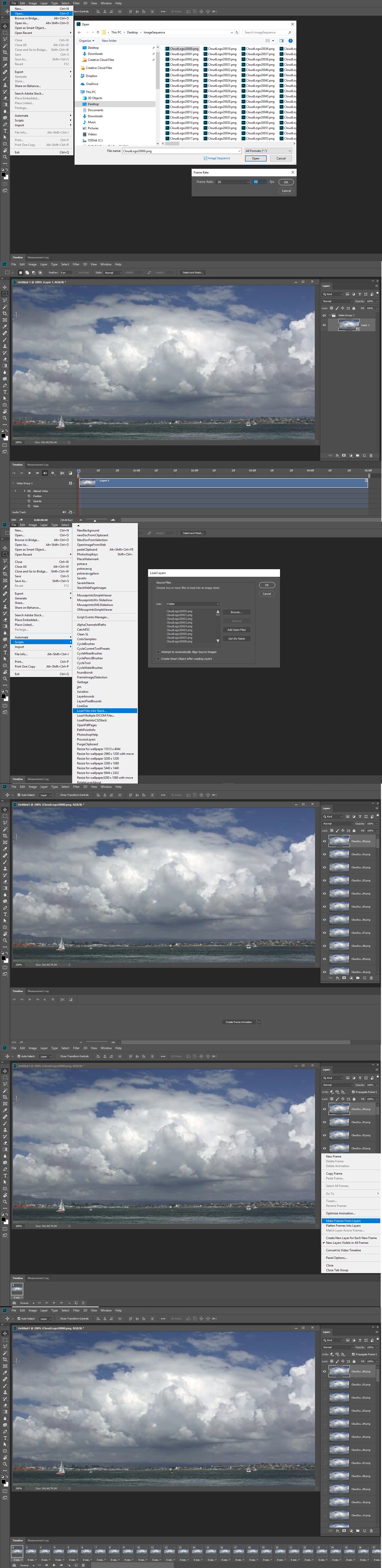Click OK in the Frame Rate dialog
The image size is (382, 1568).
point(286,182)
